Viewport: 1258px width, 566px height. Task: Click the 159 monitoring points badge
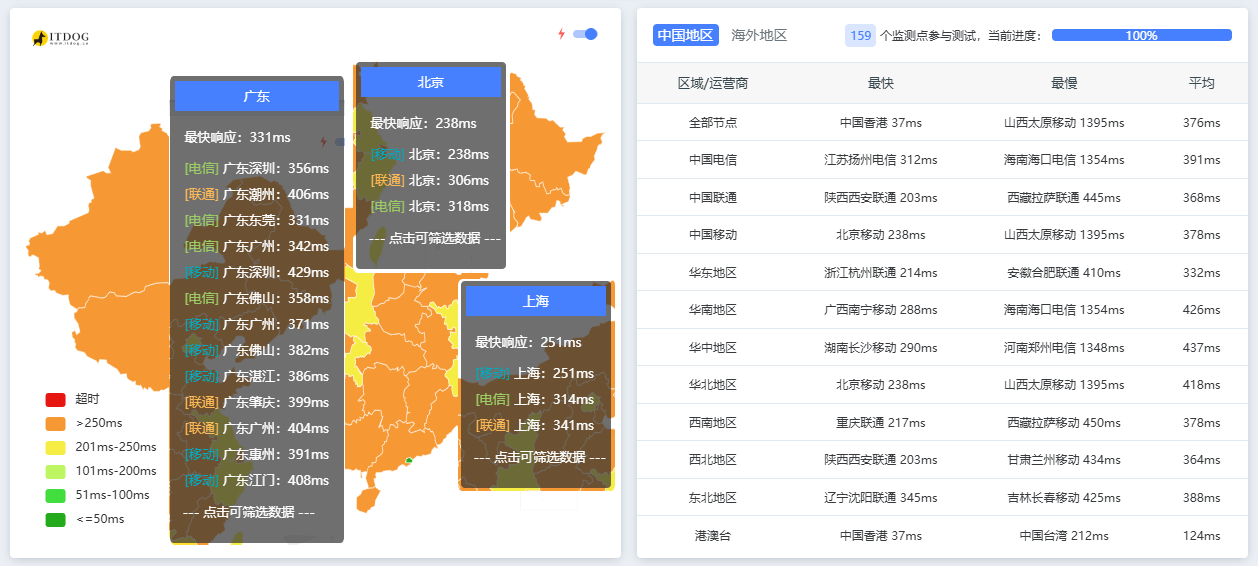click(860, 35)
